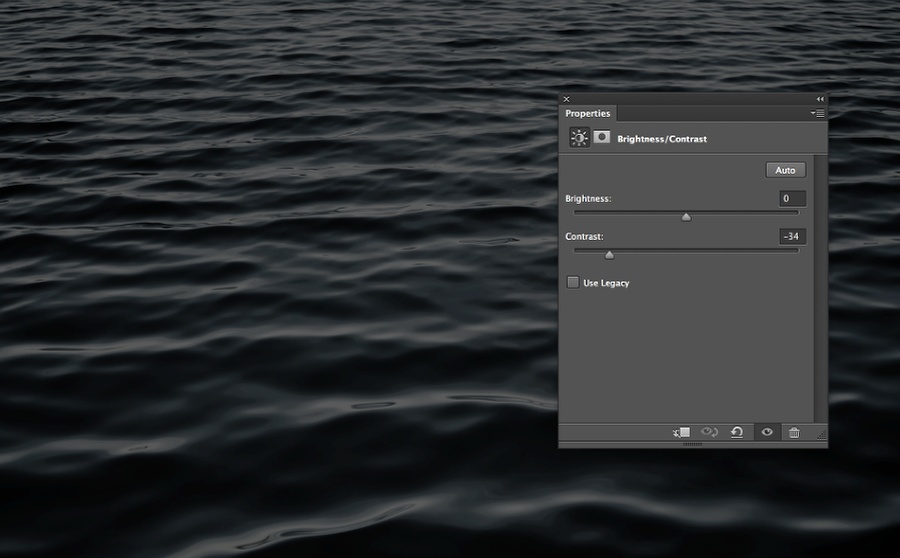
Task: Delete the adjustment layer with the trash icon
Action: 794,432
